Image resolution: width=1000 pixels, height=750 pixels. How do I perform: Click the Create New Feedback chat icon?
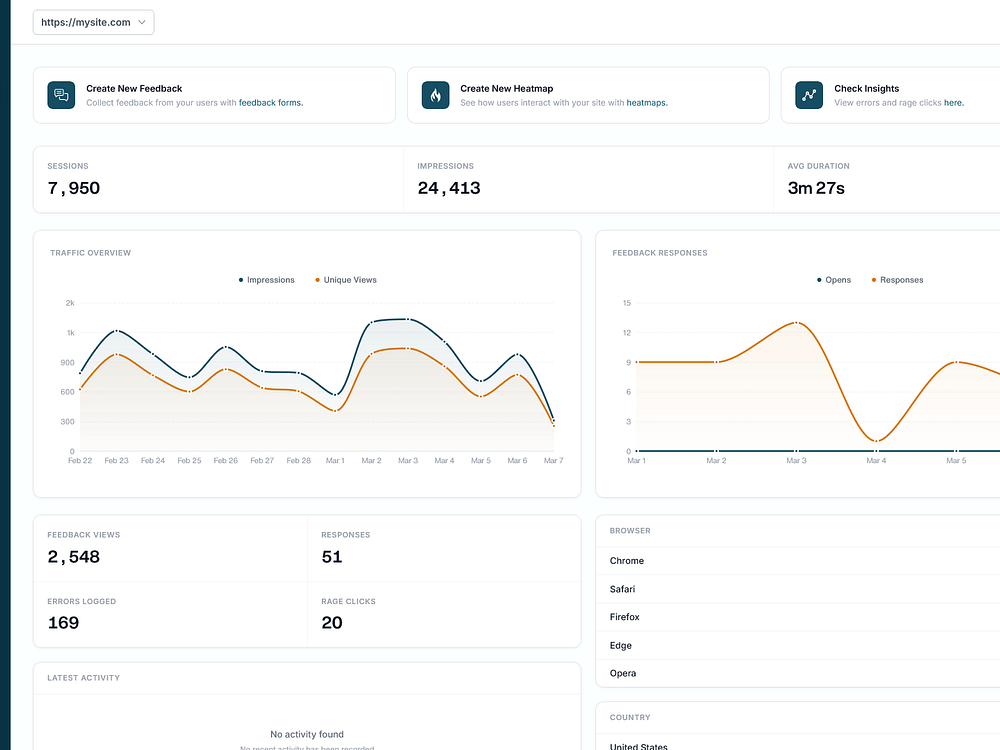coord(61,95)
